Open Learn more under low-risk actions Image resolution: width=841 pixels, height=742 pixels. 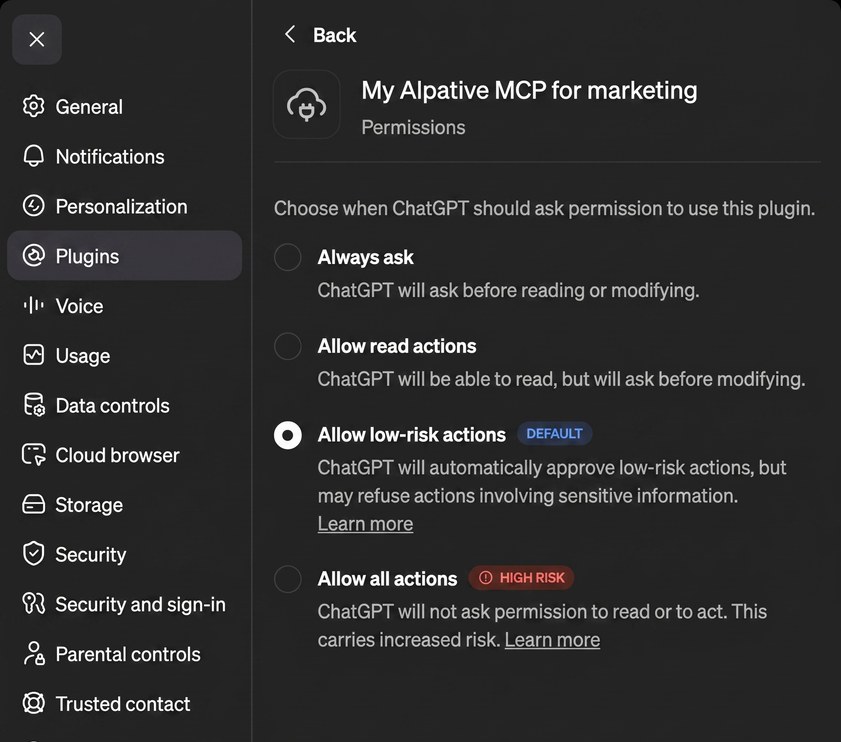coord(365,524)
